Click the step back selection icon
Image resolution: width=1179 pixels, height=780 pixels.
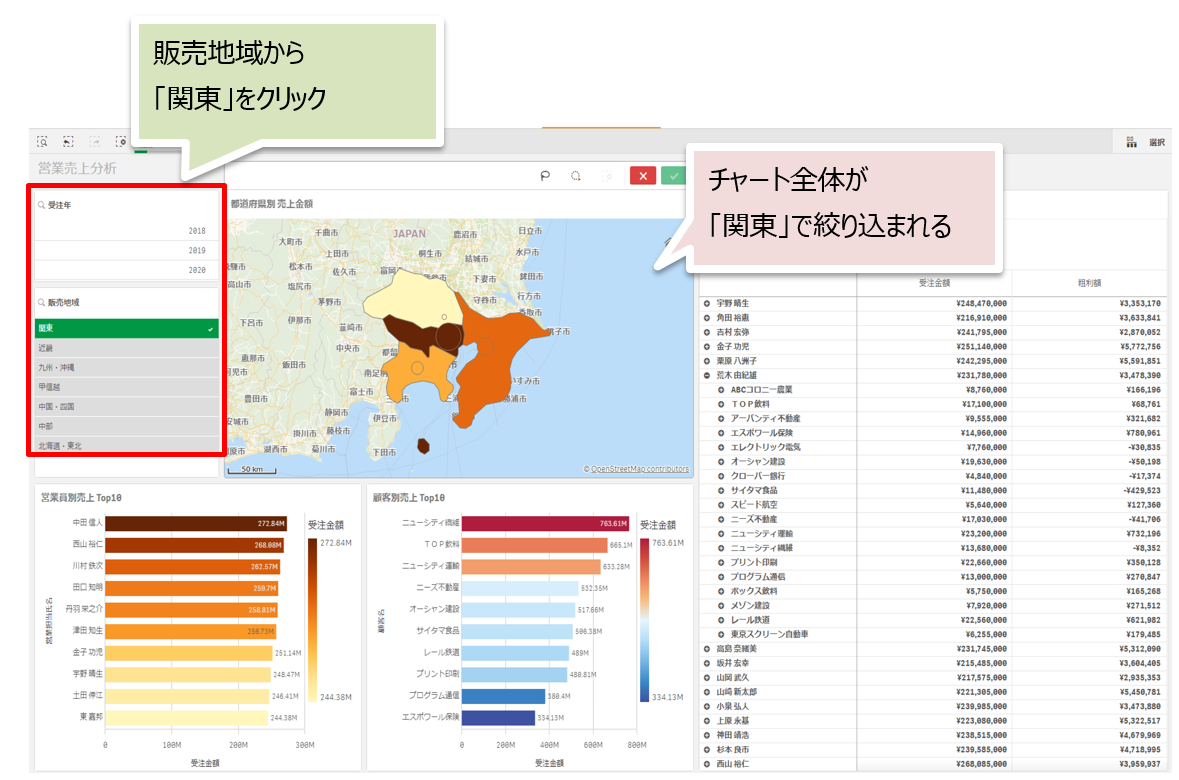coord(68,142)
